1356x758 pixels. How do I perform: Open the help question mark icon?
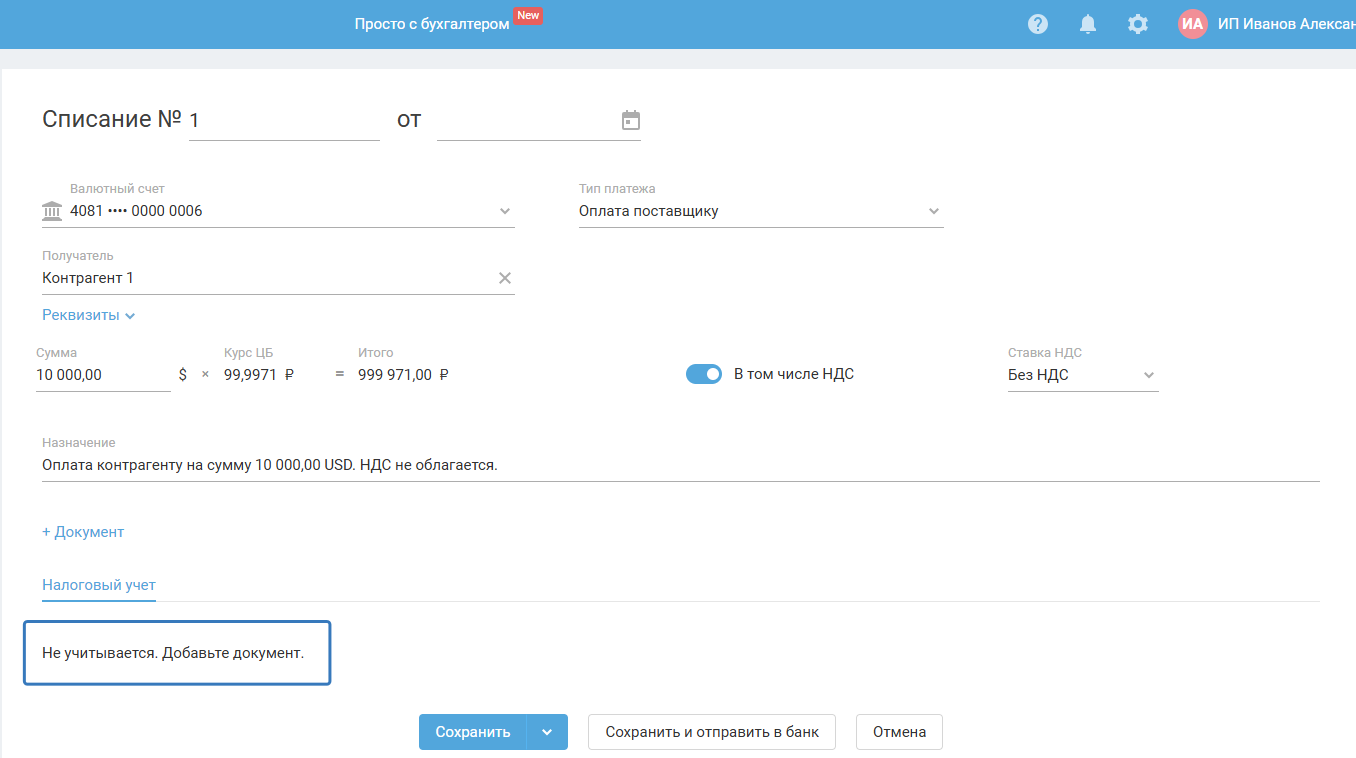tap(1038, 24)
